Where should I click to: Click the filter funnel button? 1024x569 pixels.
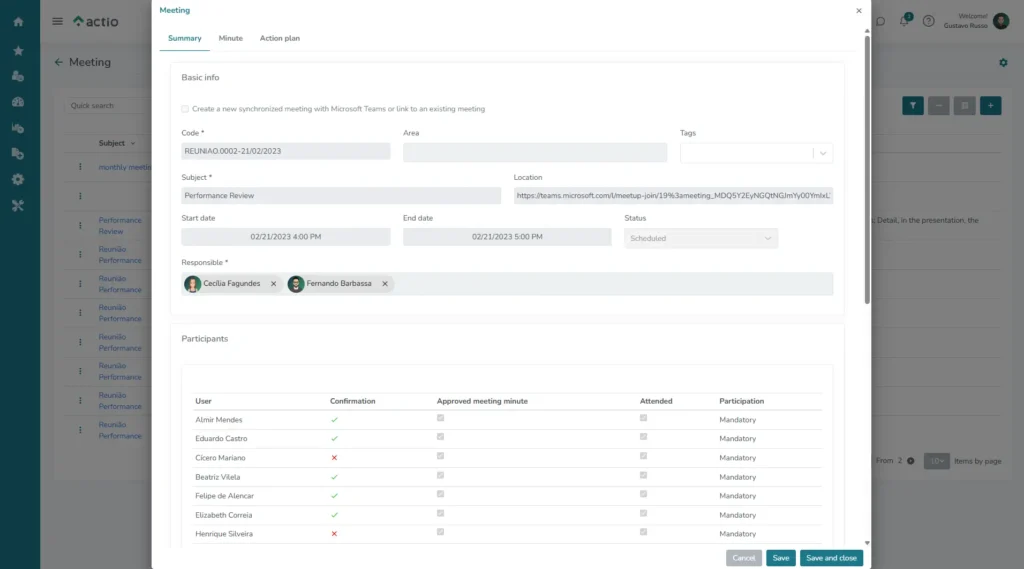[912, 105]
